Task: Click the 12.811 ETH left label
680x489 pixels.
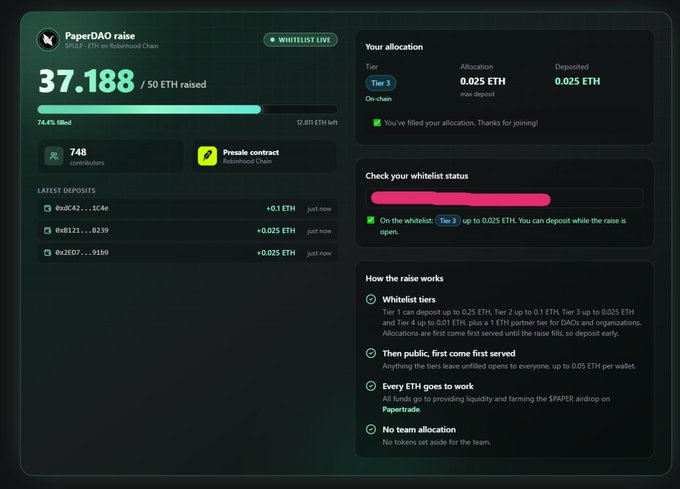Action: (317, 123)
